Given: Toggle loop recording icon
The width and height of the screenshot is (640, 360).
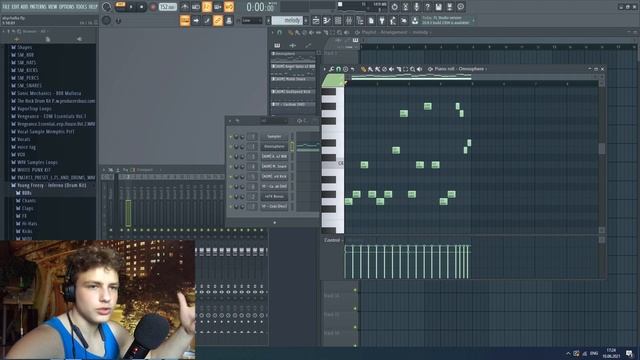Looking at the screenshot, I should tap(229, 7).
